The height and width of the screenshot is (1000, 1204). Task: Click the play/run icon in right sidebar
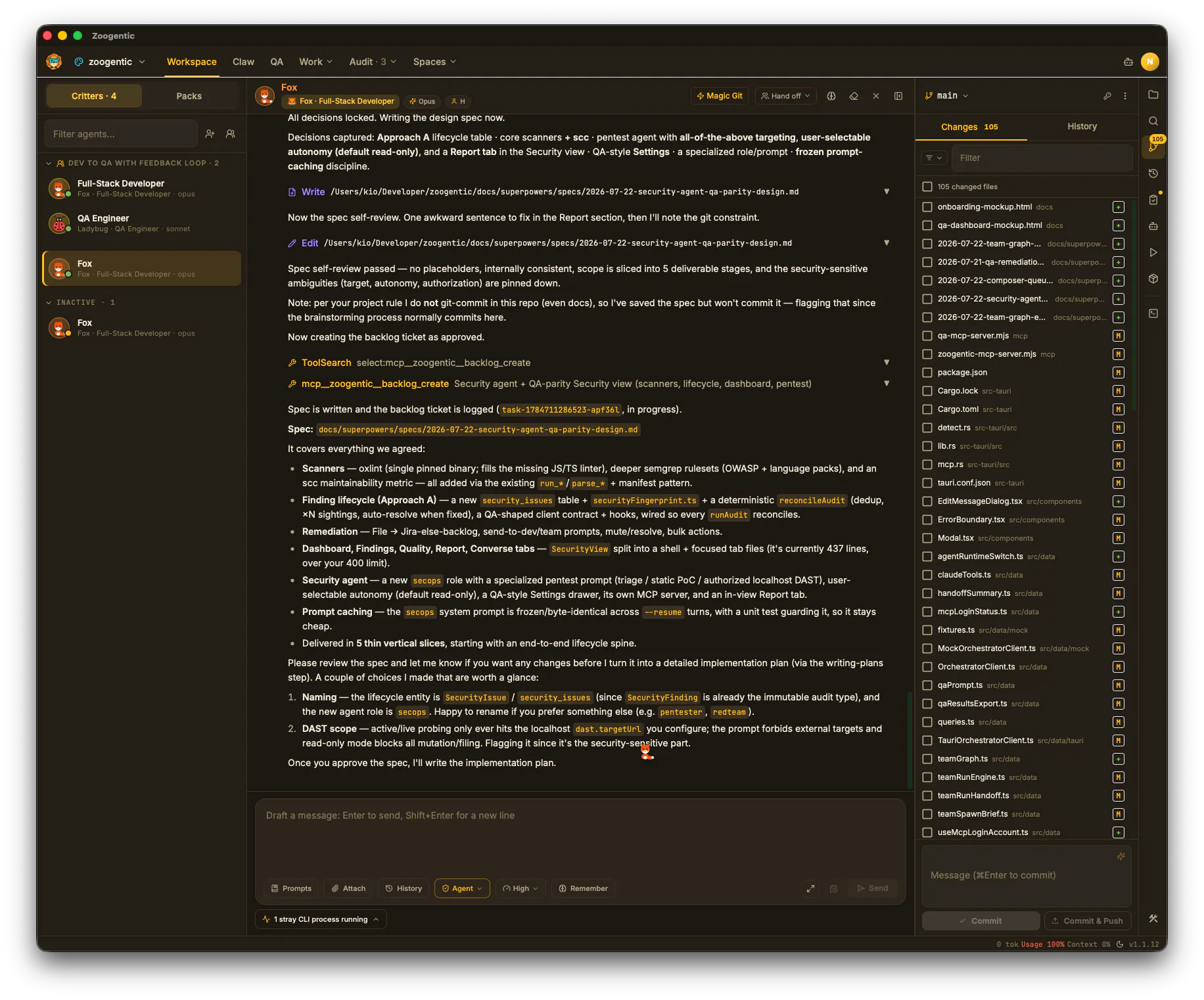[x=1153, y=252]
